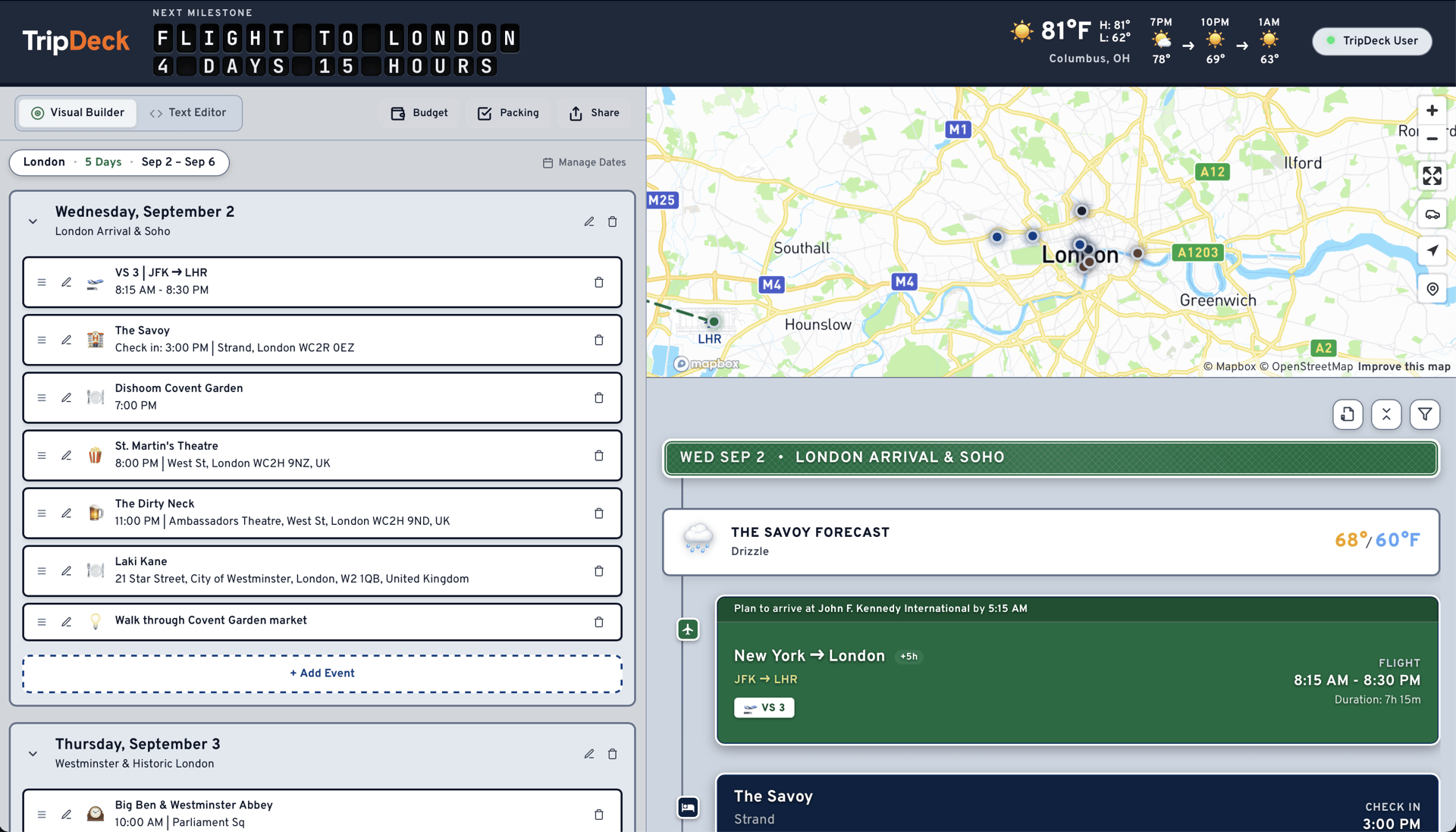Edit the VS 3 flight event
The width and height of the screenshot is (1456, 832).
coord(67,282)
